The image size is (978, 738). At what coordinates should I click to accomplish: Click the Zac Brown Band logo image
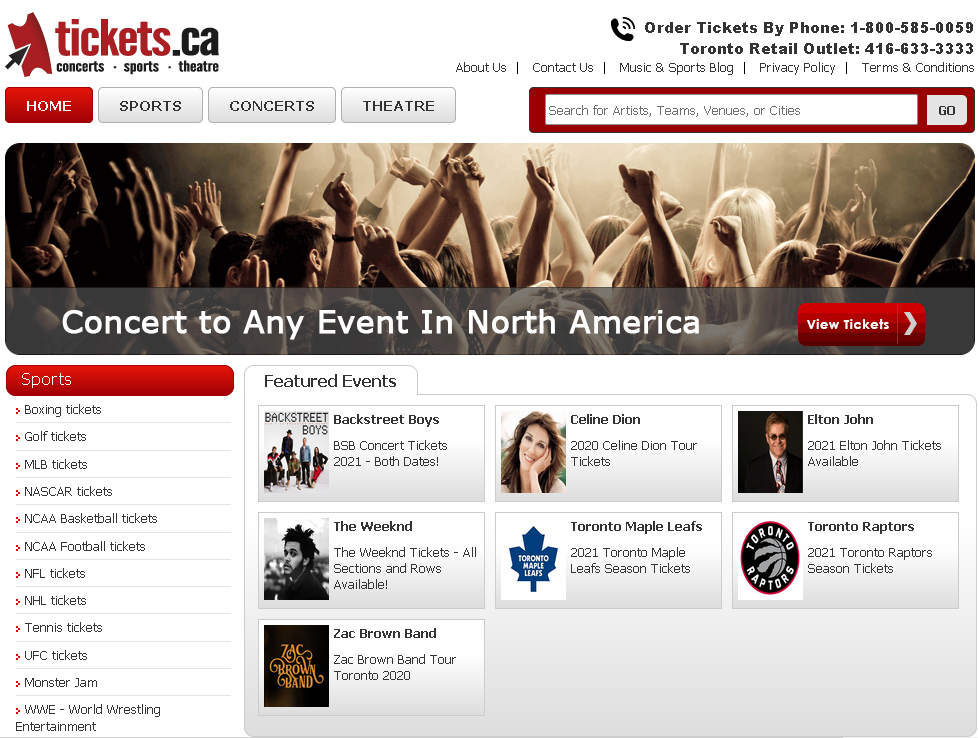point(296,666)
